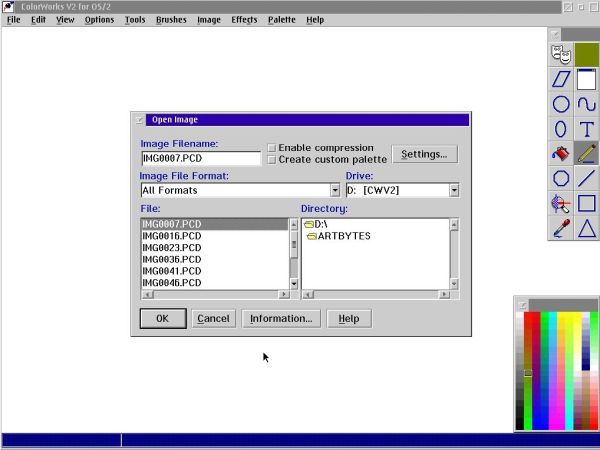Select the ellipse drawing tool
The image size is (600, 450).
point(561,129)
